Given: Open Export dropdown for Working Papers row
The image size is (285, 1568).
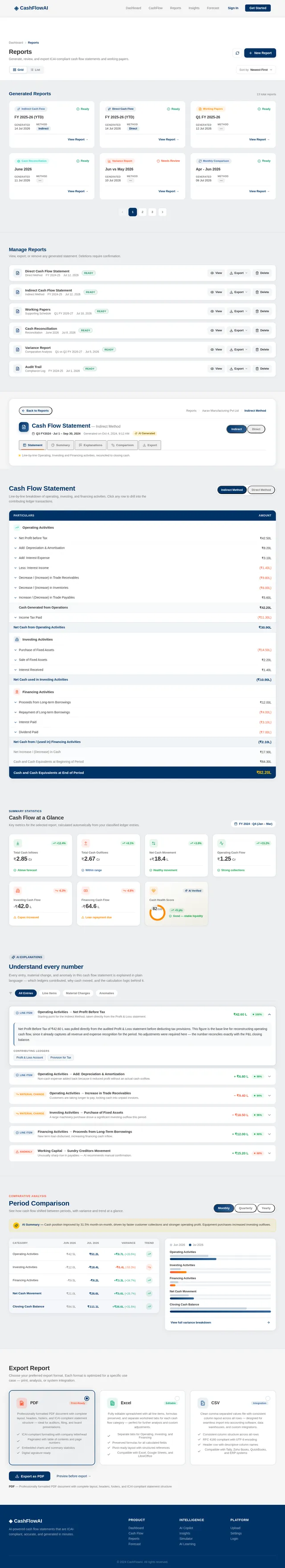Looking at the screenshot, I should pos(238,311).
